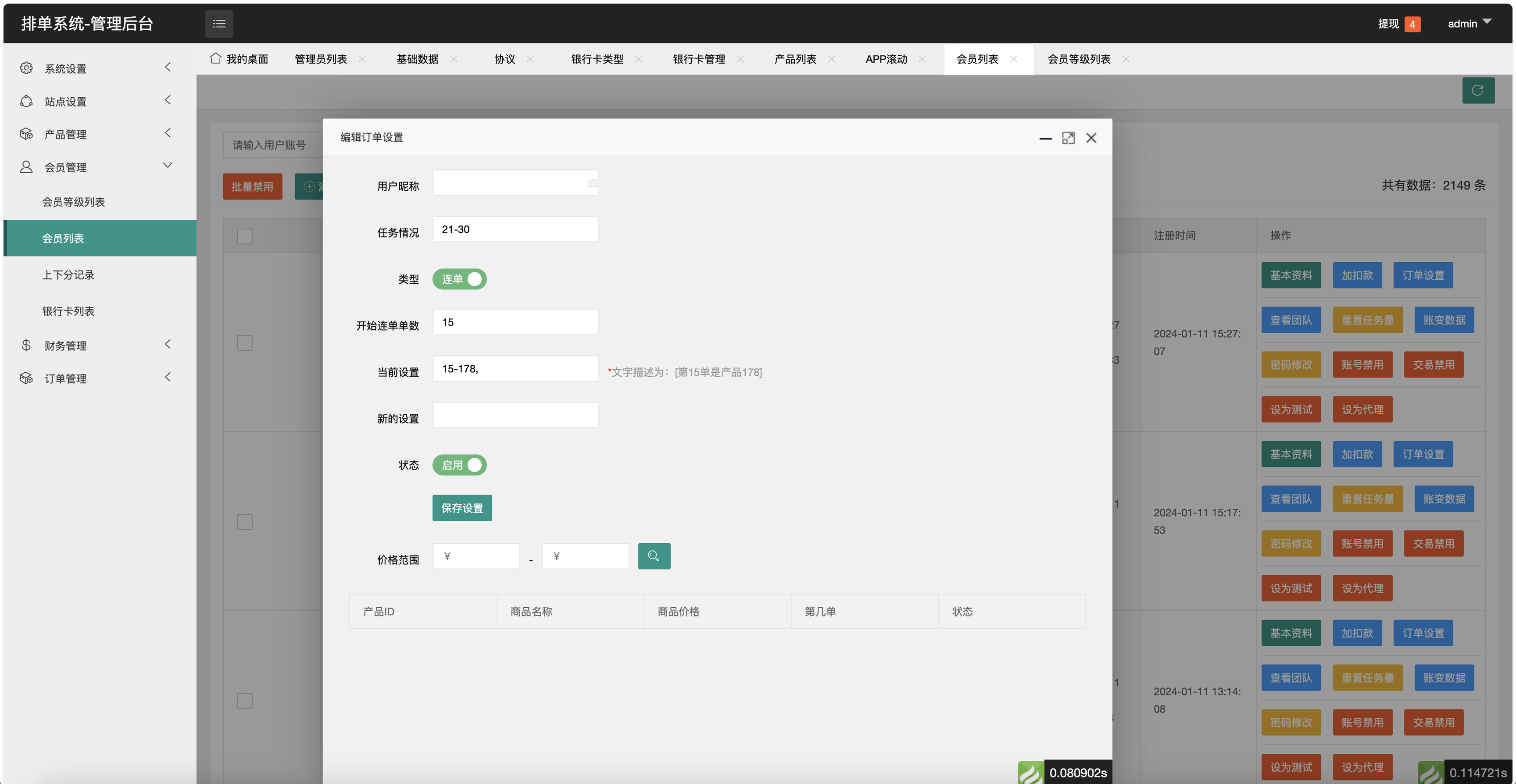Toggle the 连单 type switch

coord(460,279)
